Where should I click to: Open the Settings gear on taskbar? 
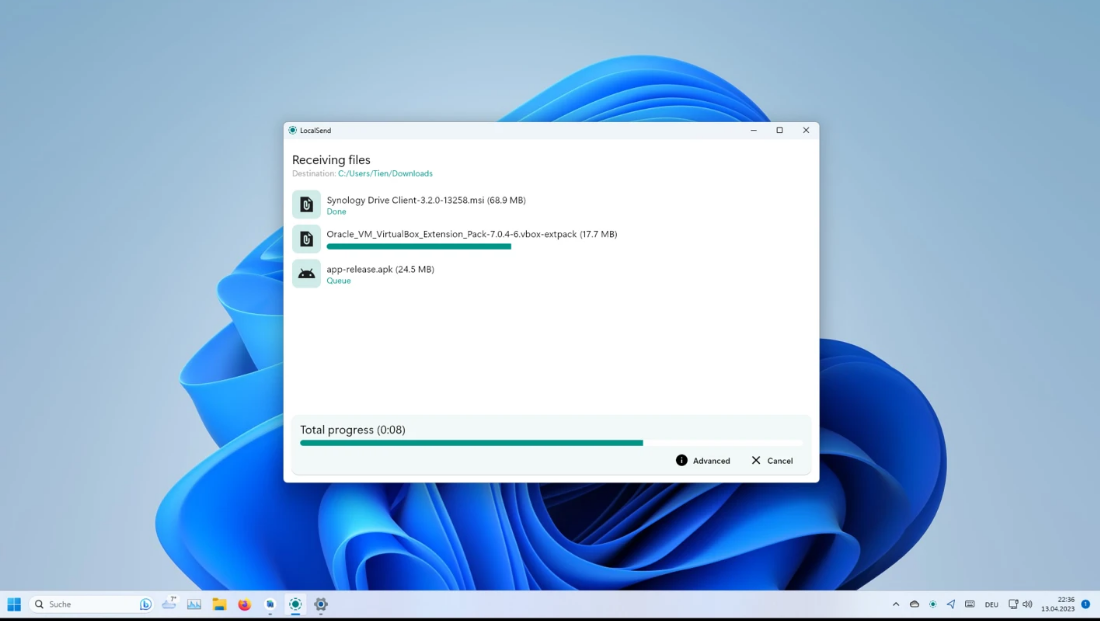[x=321, y=604]
